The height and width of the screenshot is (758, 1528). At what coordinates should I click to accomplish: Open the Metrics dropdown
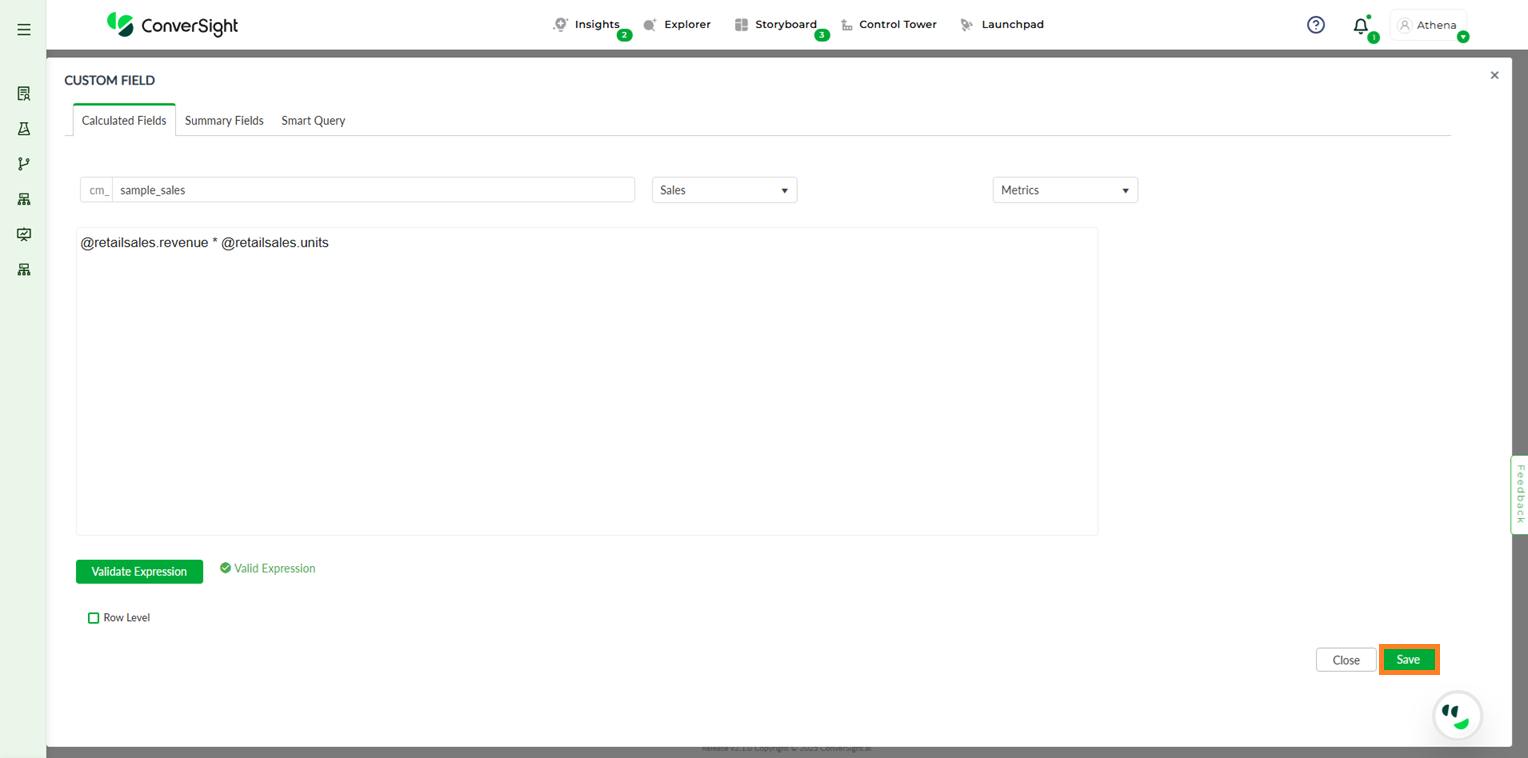[1064, 190]
